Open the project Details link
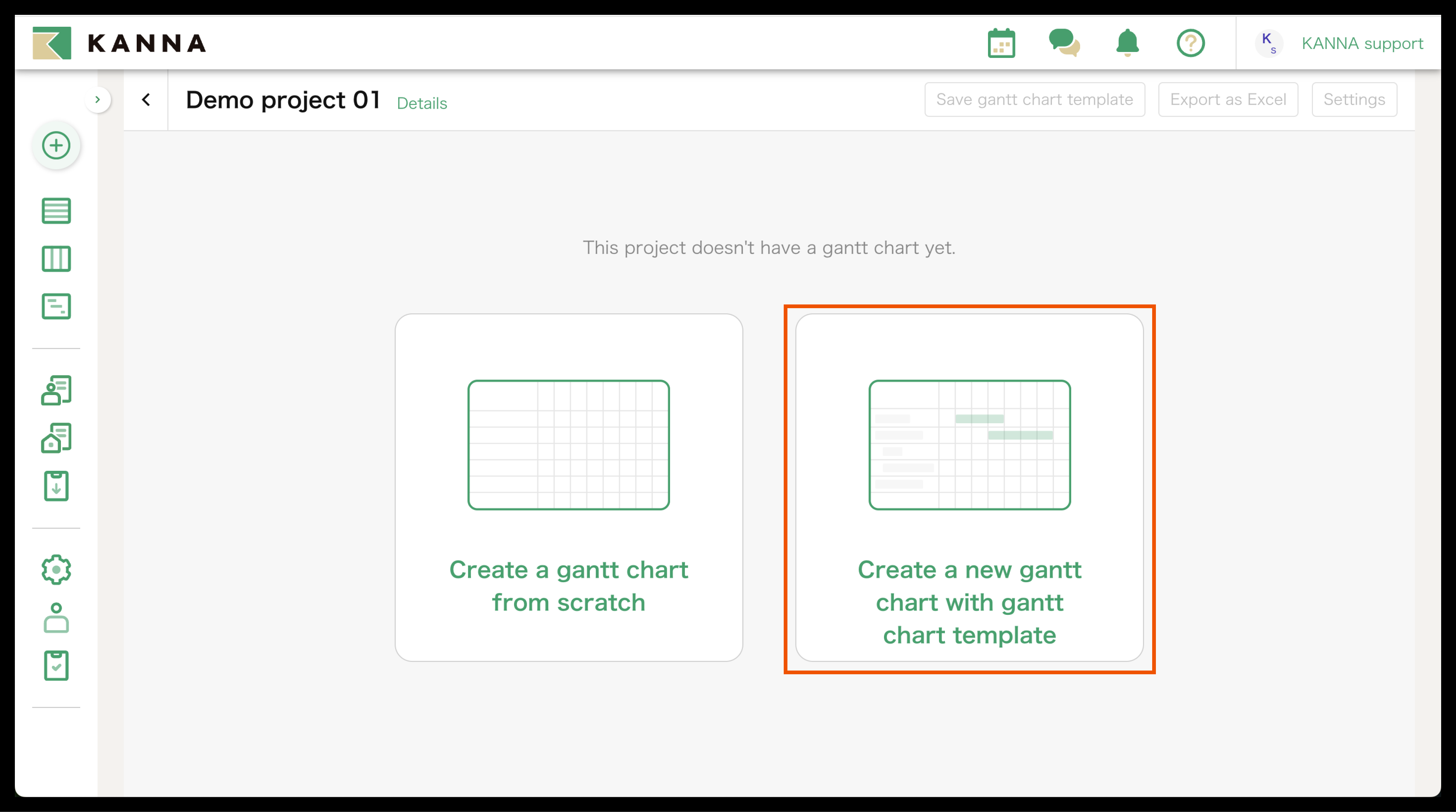Image resolution: width=1456 pixels, height=812 pixels. pos(422,104)
